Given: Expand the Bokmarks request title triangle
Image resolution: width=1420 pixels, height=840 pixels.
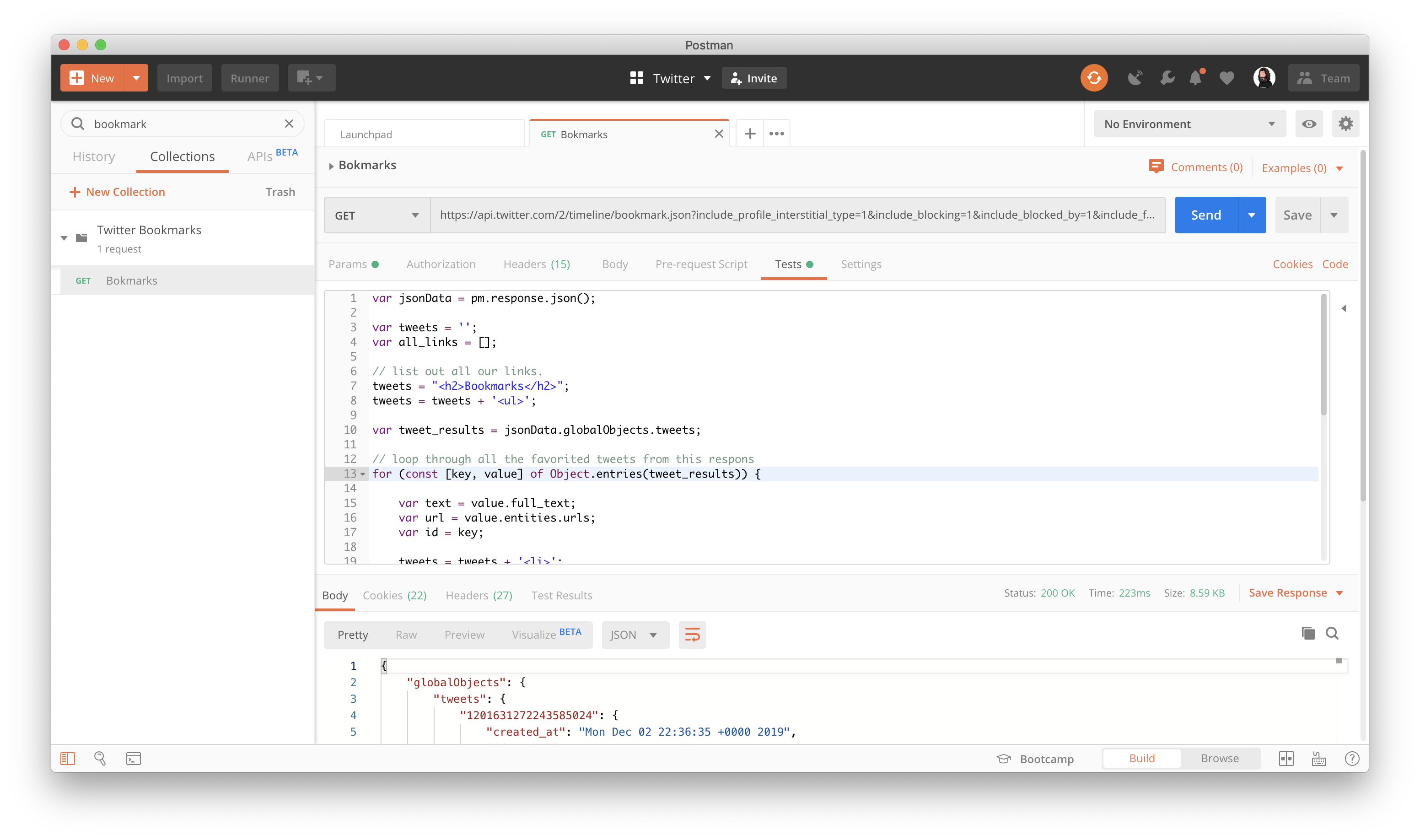Looking at the screenshot, I should (x=331, y=166).
